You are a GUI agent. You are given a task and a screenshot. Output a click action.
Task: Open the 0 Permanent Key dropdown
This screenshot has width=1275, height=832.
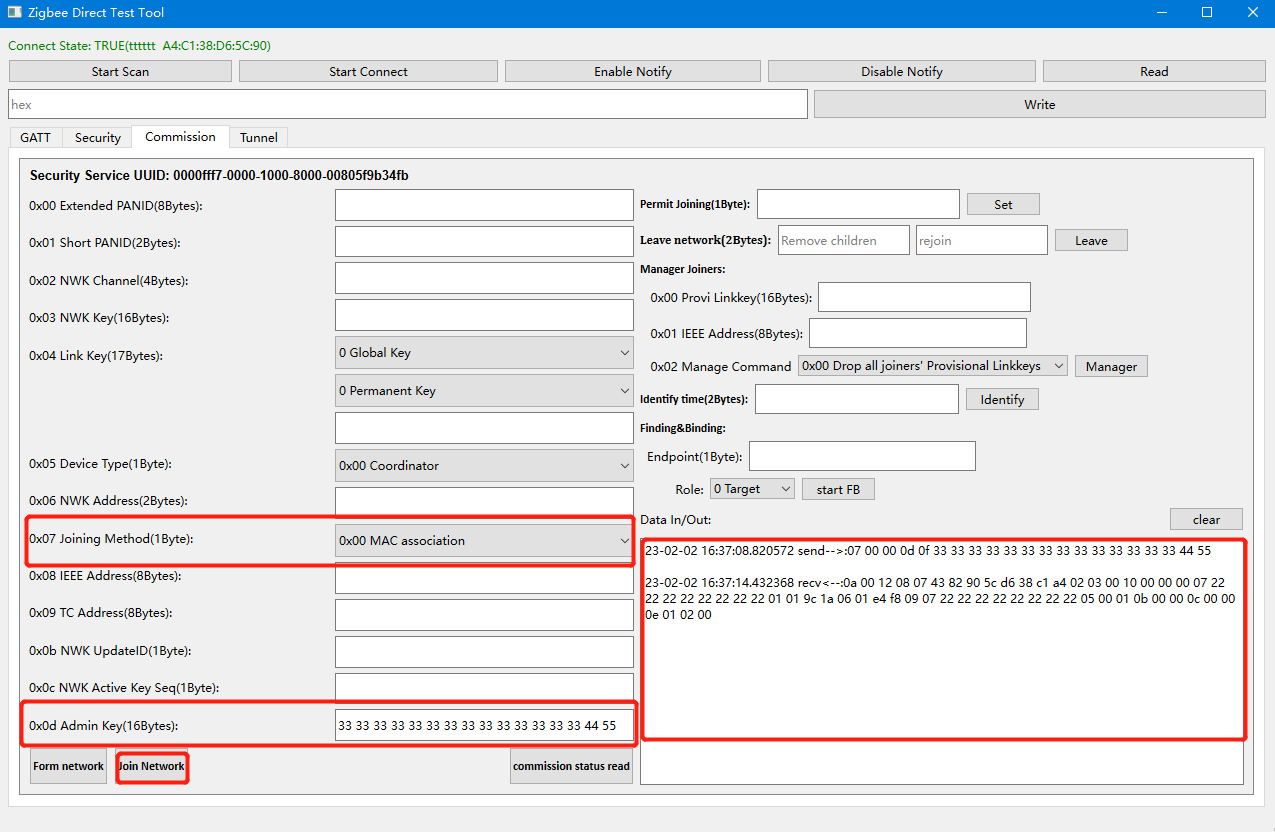[484, 390]
